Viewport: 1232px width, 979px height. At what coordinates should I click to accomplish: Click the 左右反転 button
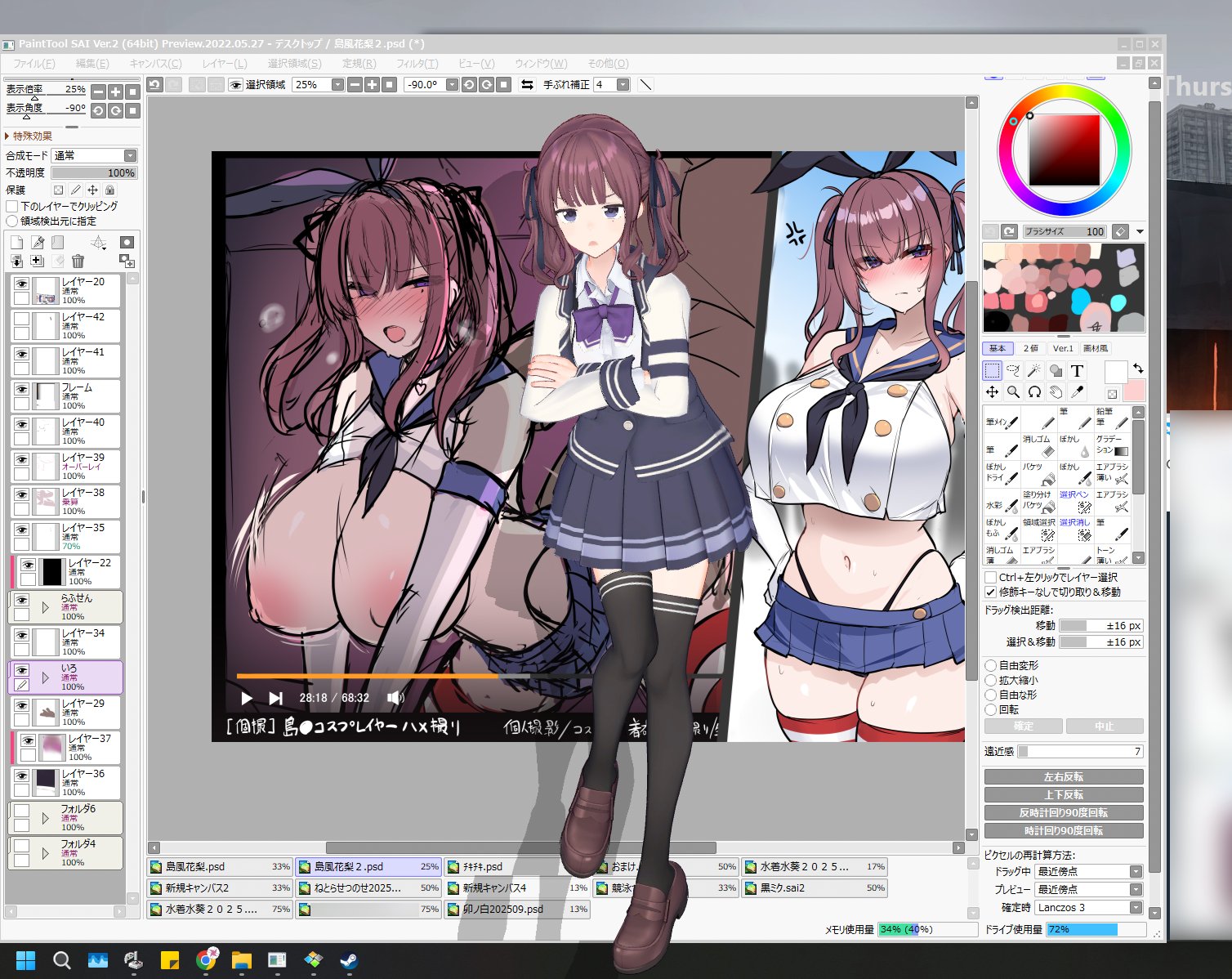click(1063, 776)
